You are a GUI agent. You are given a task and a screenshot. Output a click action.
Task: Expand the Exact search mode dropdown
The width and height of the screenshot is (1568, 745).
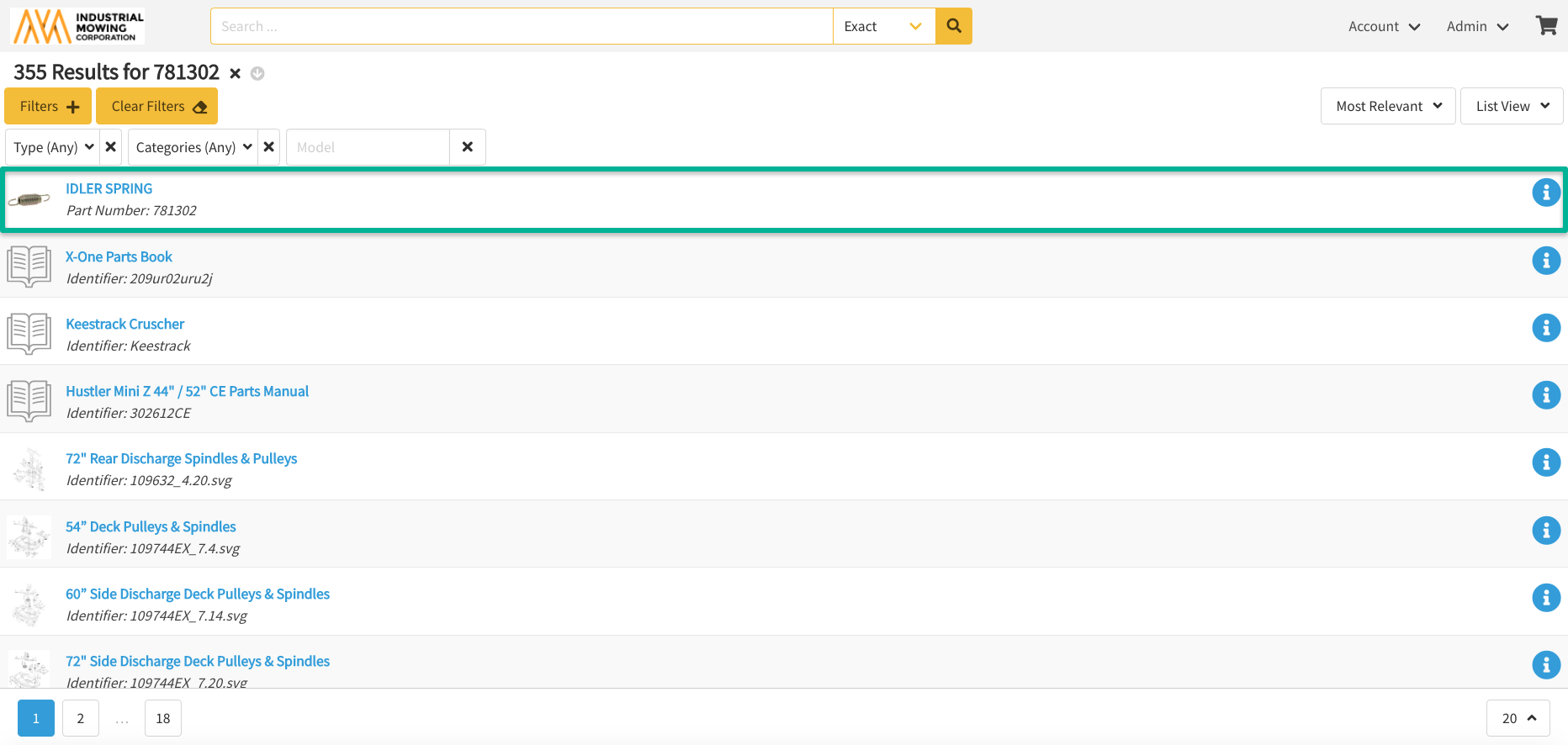point(883,26)
